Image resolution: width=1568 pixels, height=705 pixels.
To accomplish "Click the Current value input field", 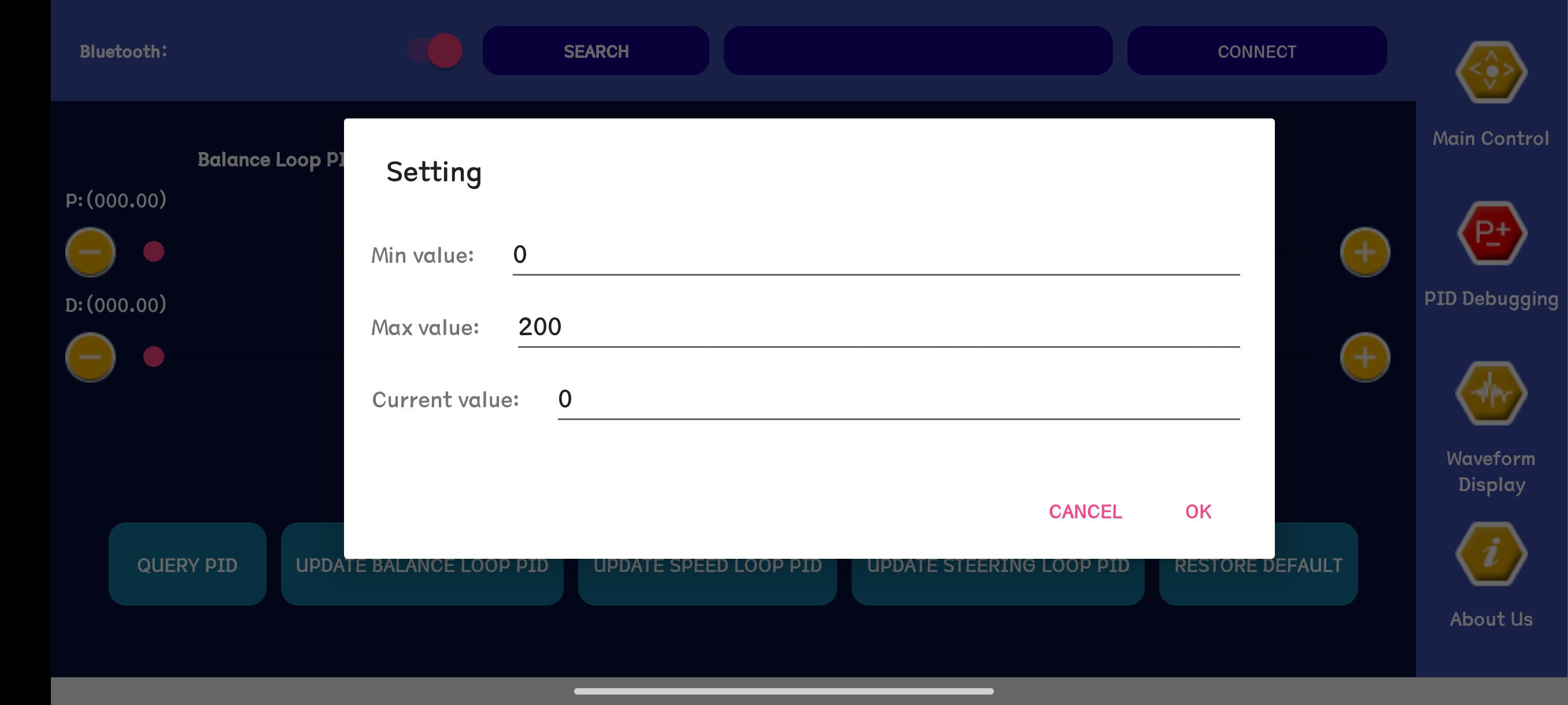I will click(x=898, y=400).
